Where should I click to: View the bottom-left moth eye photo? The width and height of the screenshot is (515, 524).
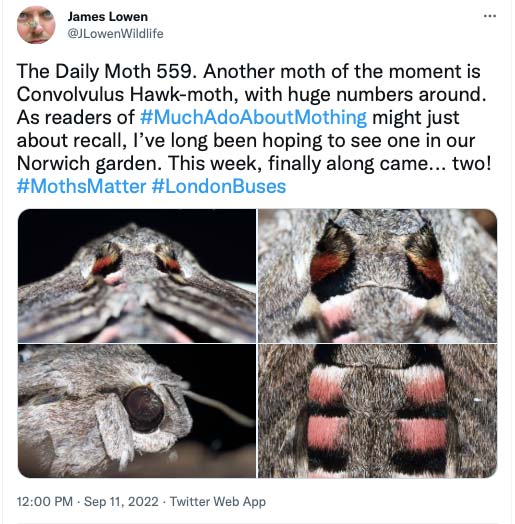point(137,411)
